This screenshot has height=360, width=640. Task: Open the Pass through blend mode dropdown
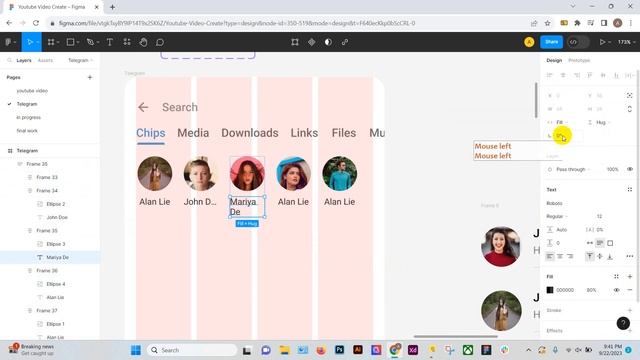pyautogui.click(x=572, y=169)
